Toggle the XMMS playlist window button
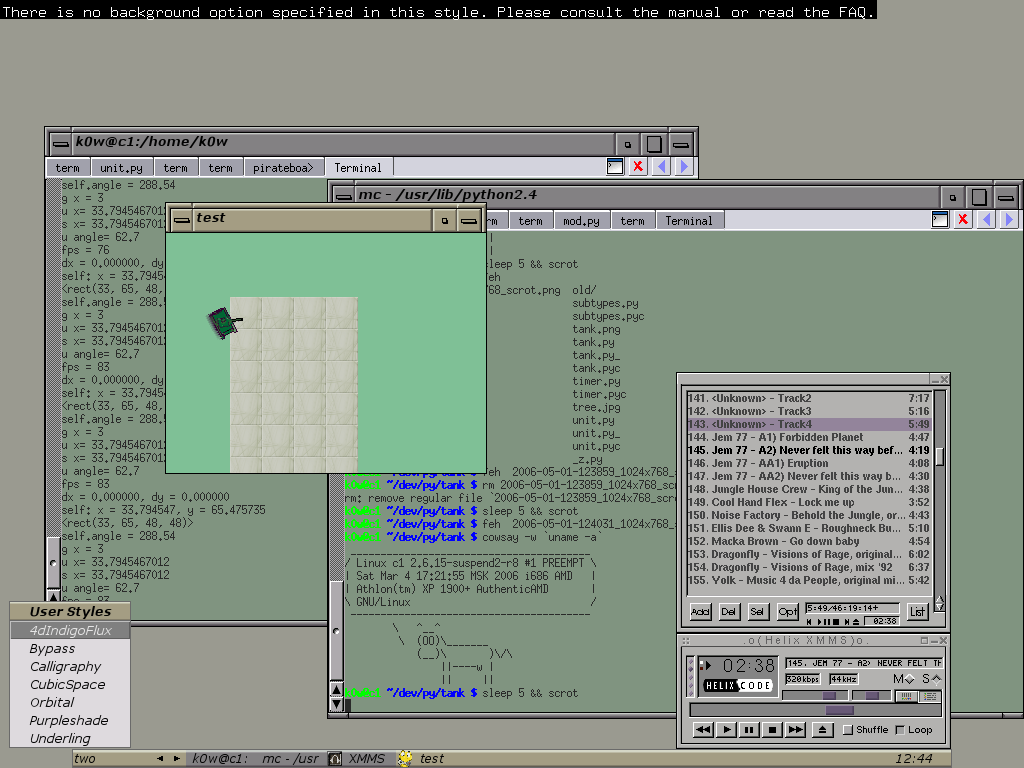 pos(929,696)
